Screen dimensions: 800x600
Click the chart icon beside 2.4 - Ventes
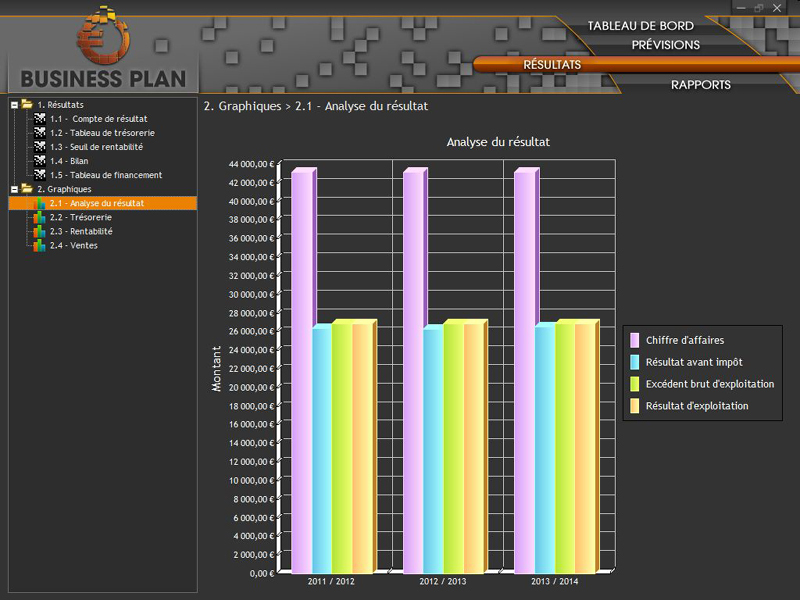click(x=39, y=245)
